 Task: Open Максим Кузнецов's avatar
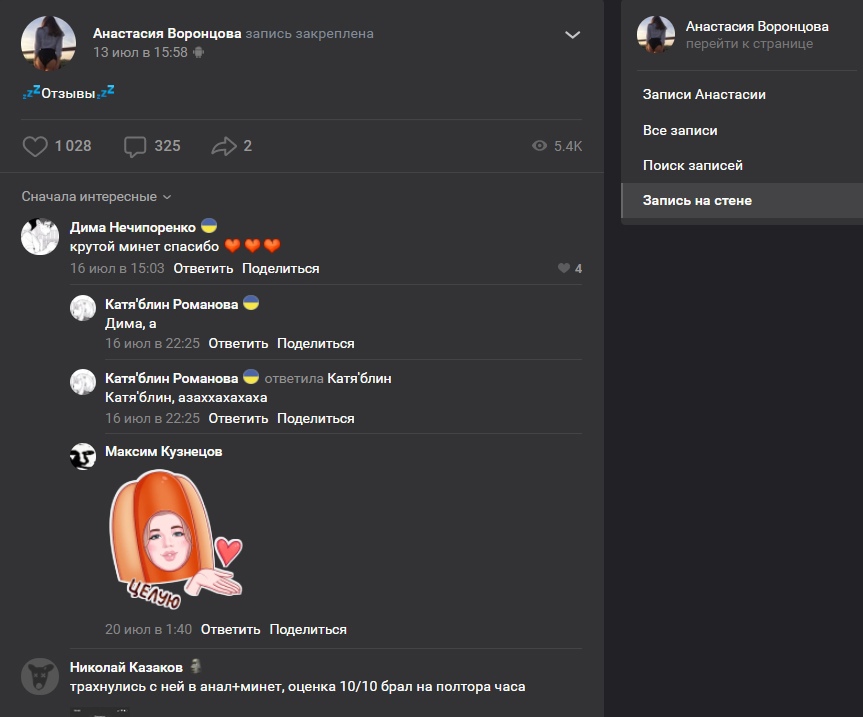[x=83, y=456]
